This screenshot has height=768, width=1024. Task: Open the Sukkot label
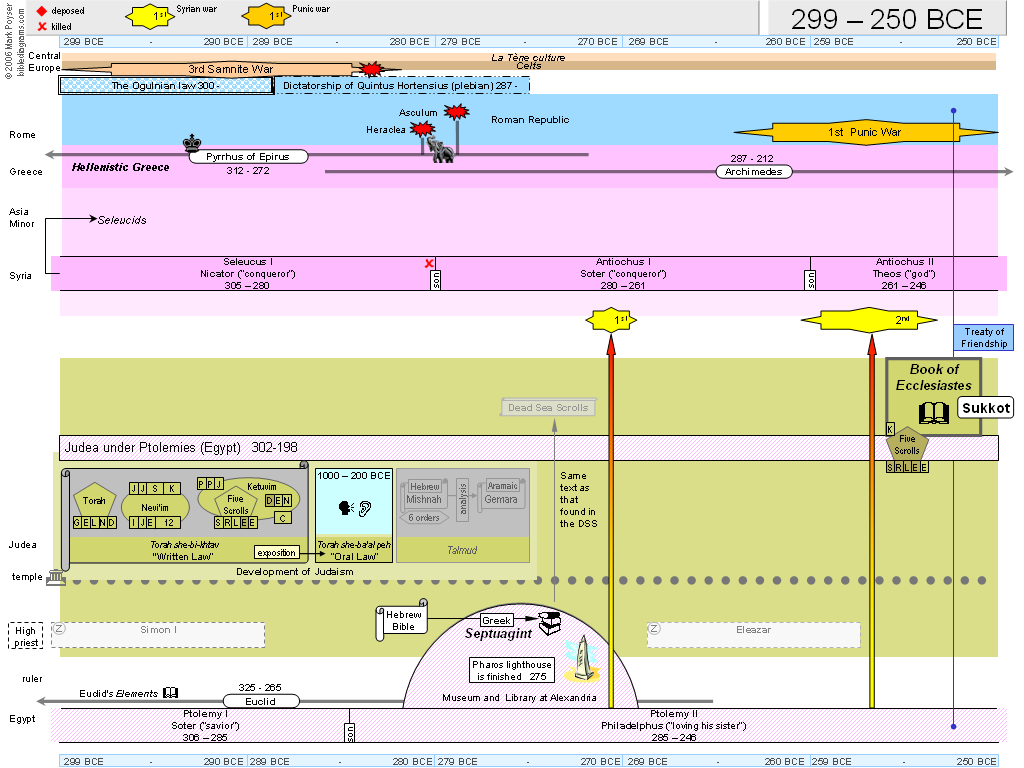pos(986,407)
